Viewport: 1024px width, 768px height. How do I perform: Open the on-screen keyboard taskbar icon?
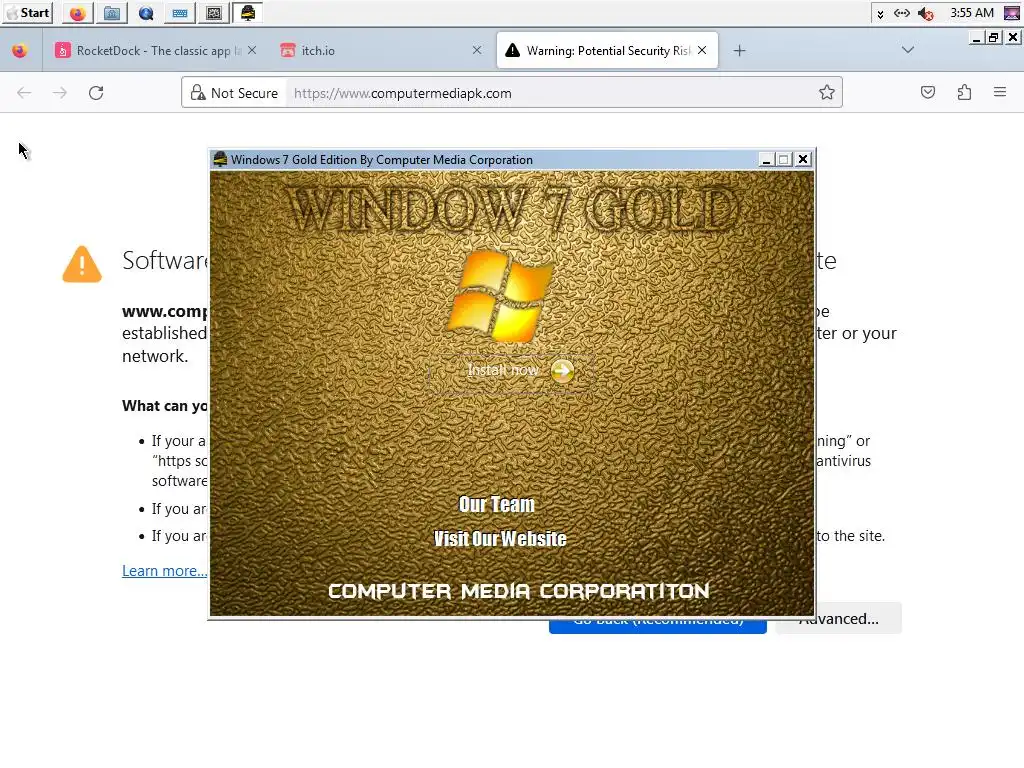pos(180,13)
